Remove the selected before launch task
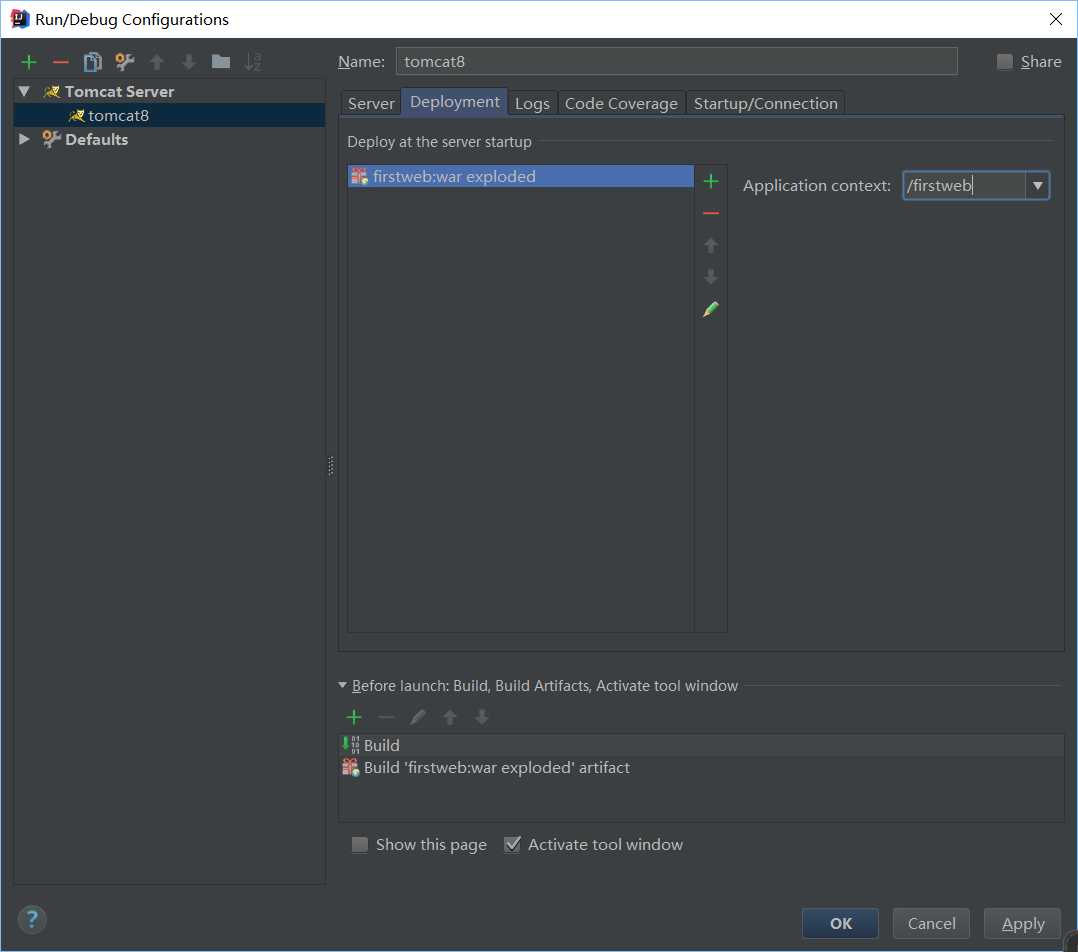Viewport: 1078px width, 952px height. click(x=386, y=718)
